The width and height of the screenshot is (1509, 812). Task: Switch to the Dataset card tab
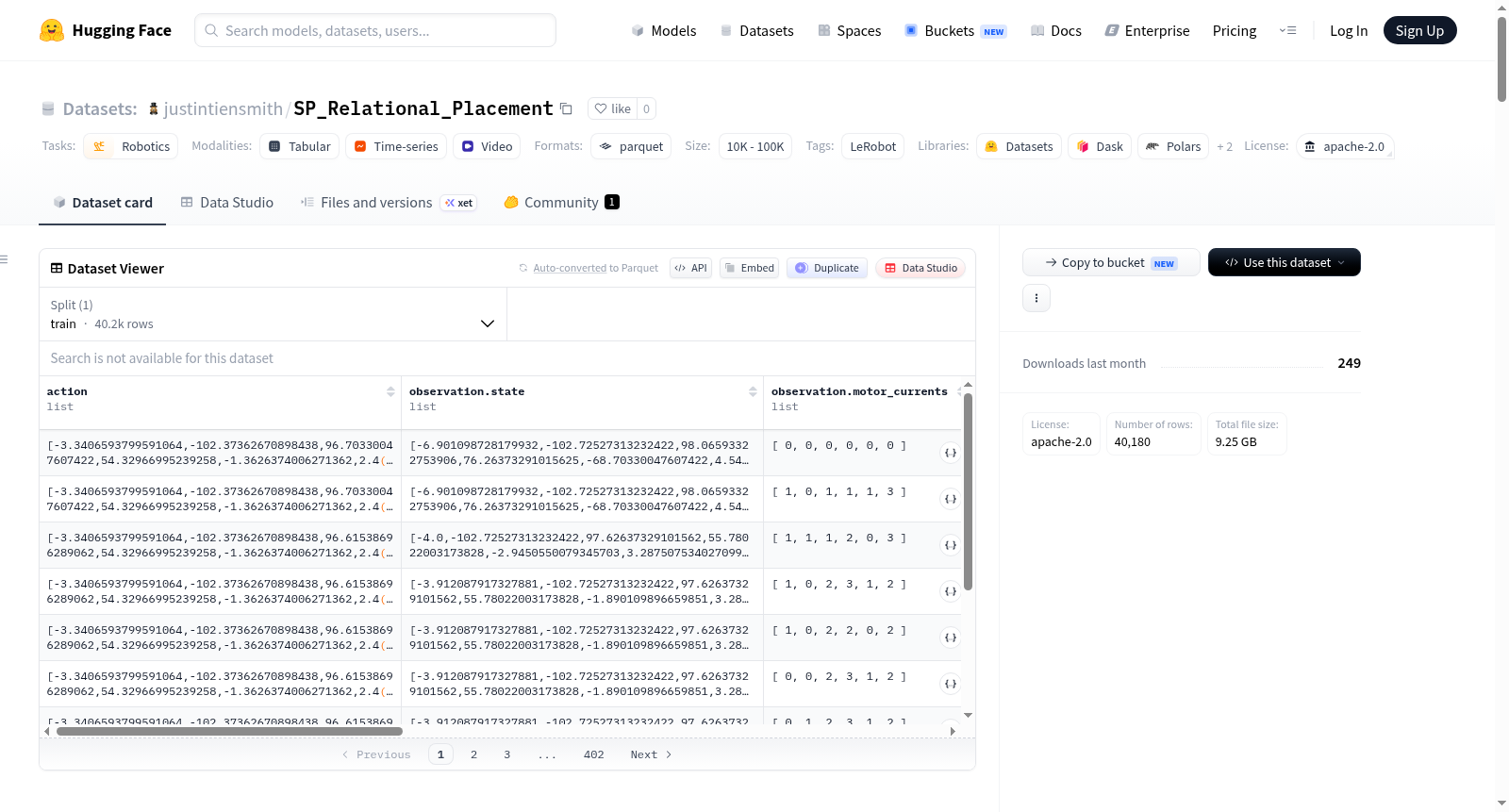click(102, 203)
